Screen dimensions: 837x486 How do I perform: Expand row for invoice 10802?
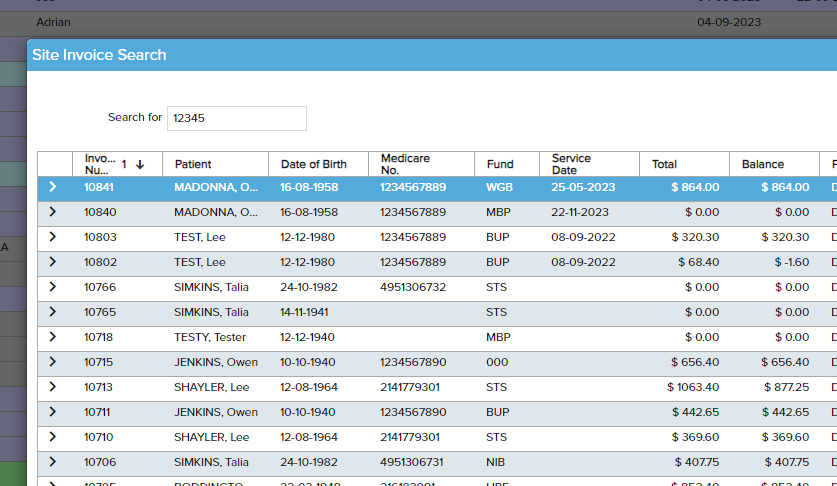coord(52,262)
